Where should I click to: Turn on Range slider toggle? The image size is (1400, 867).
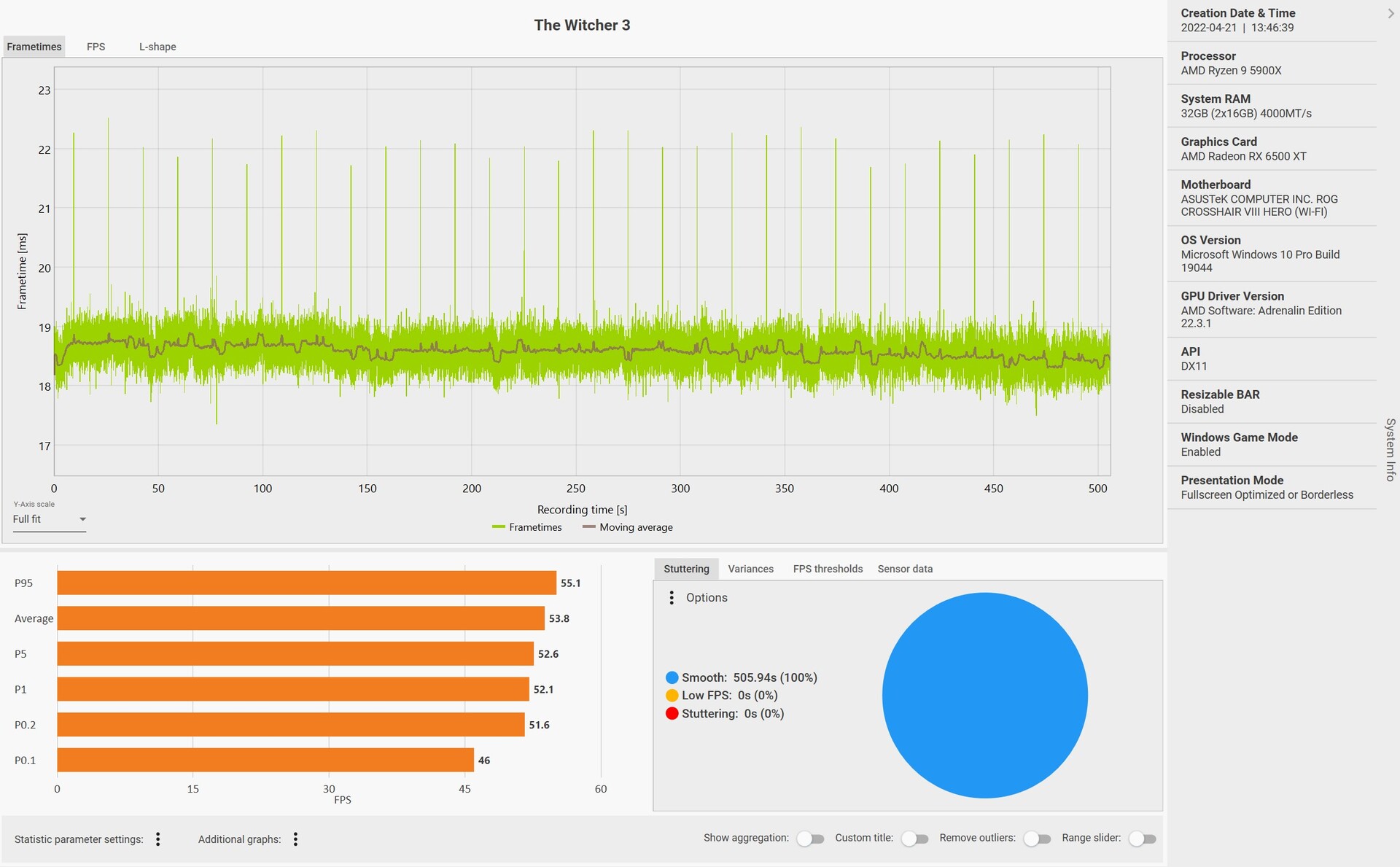[1142, 839]
